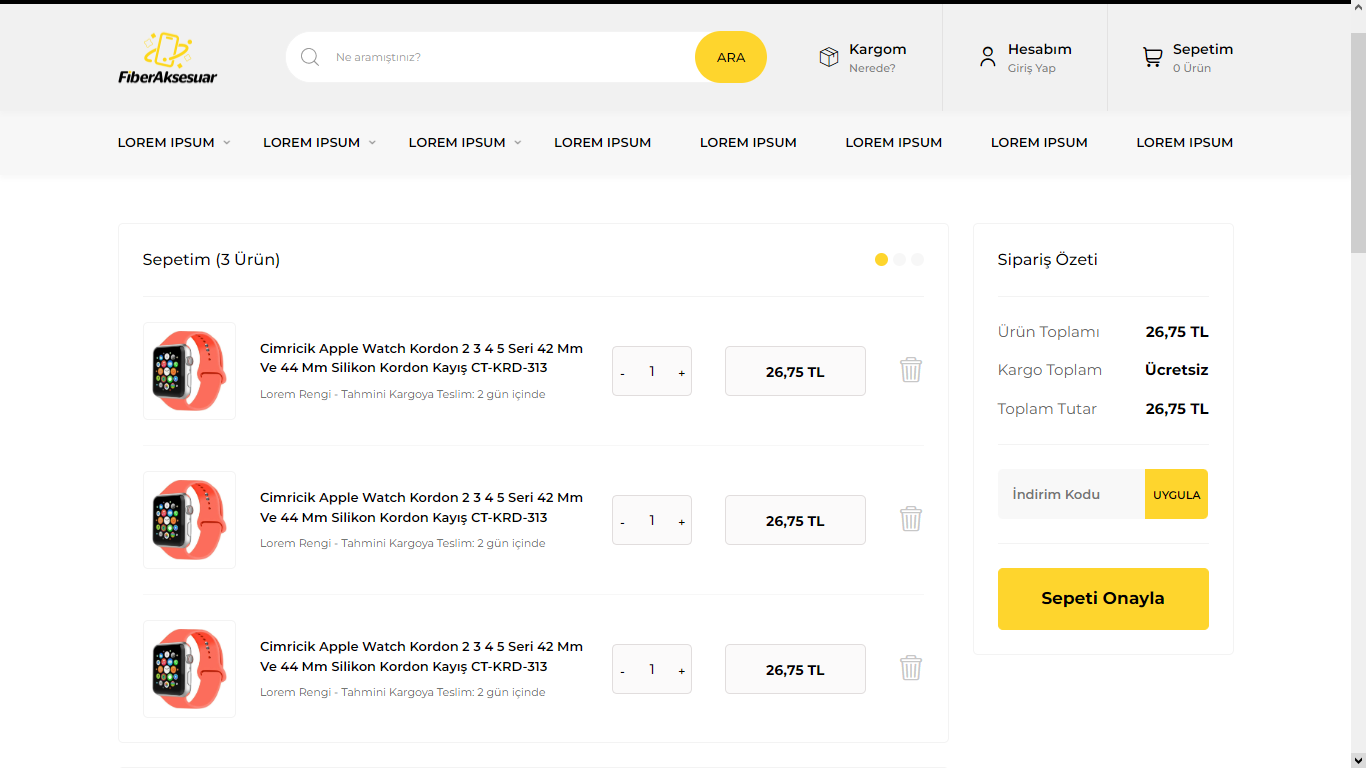
Task: Delete third cart item with trash icon
Action: (911, 668)
